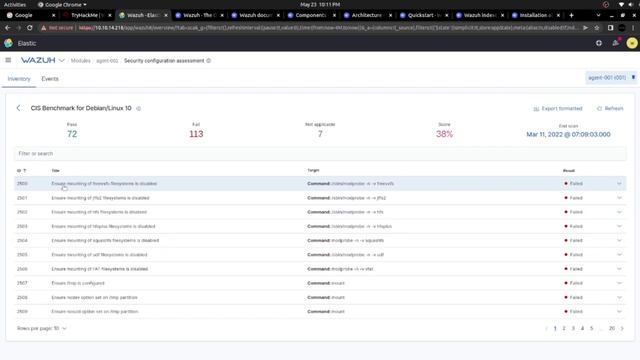Reload the page in Chrome
640x360 pixels.
click(30, 28)
